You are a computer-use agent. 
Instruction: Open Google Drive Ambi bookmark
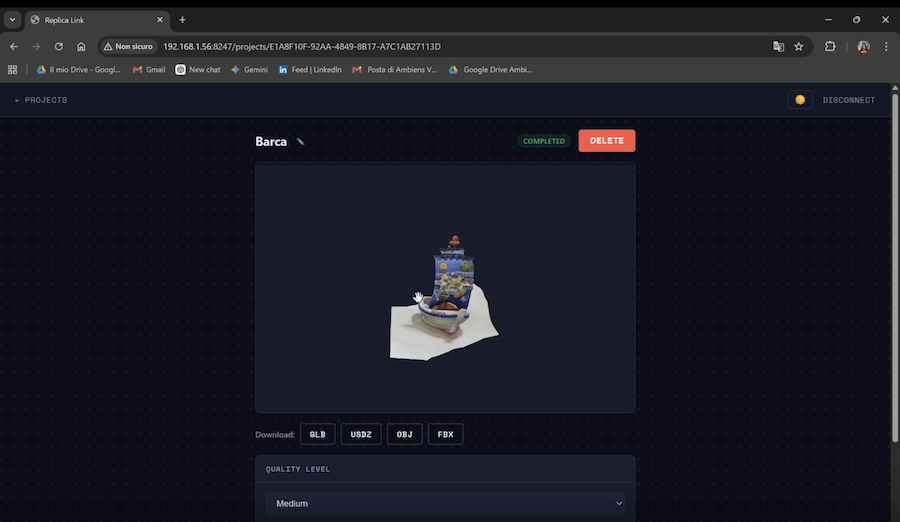tap(491, 69)
